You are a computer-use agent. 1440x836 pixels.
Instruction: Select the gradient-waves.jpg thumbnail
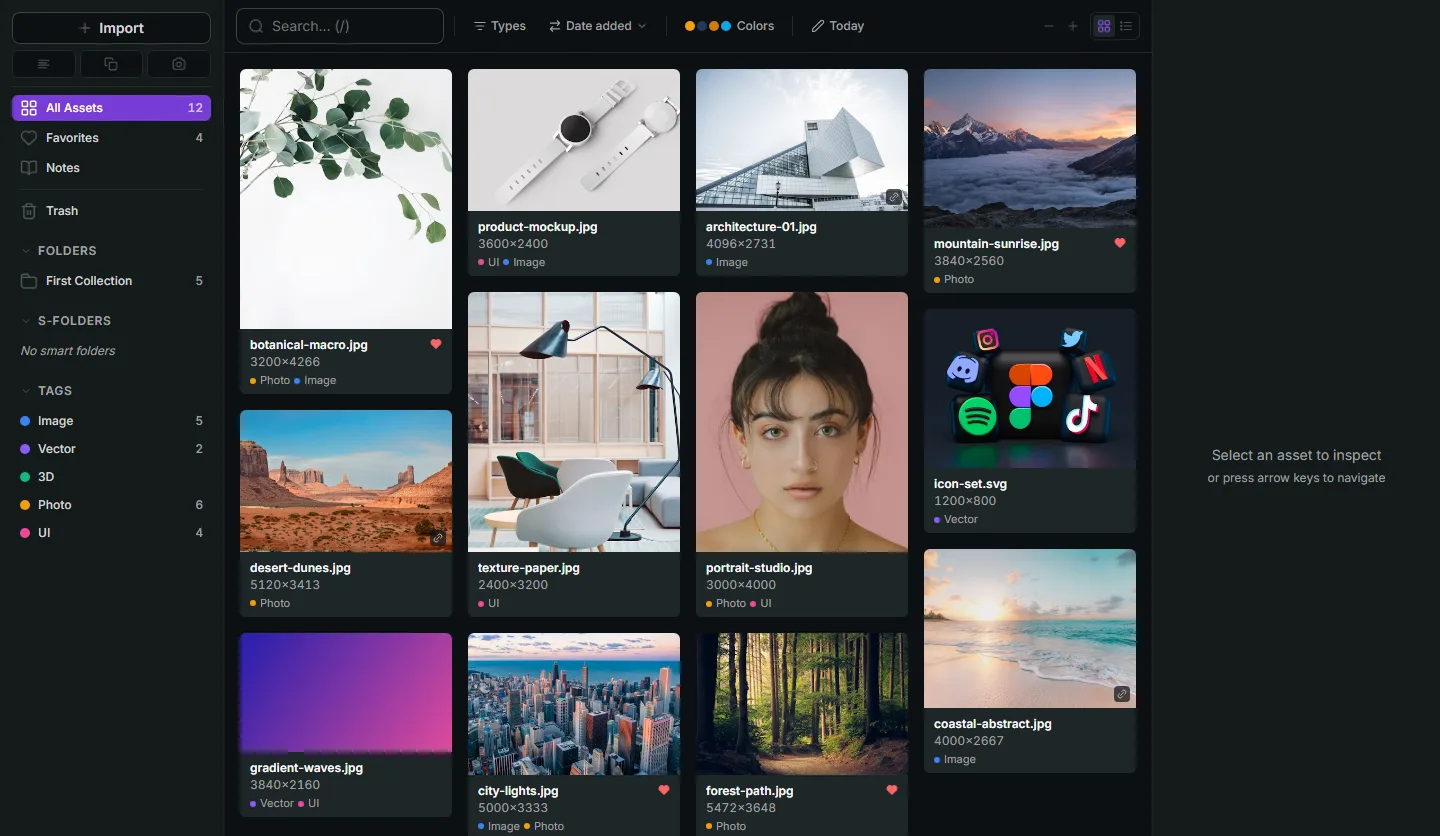point(346,692)
